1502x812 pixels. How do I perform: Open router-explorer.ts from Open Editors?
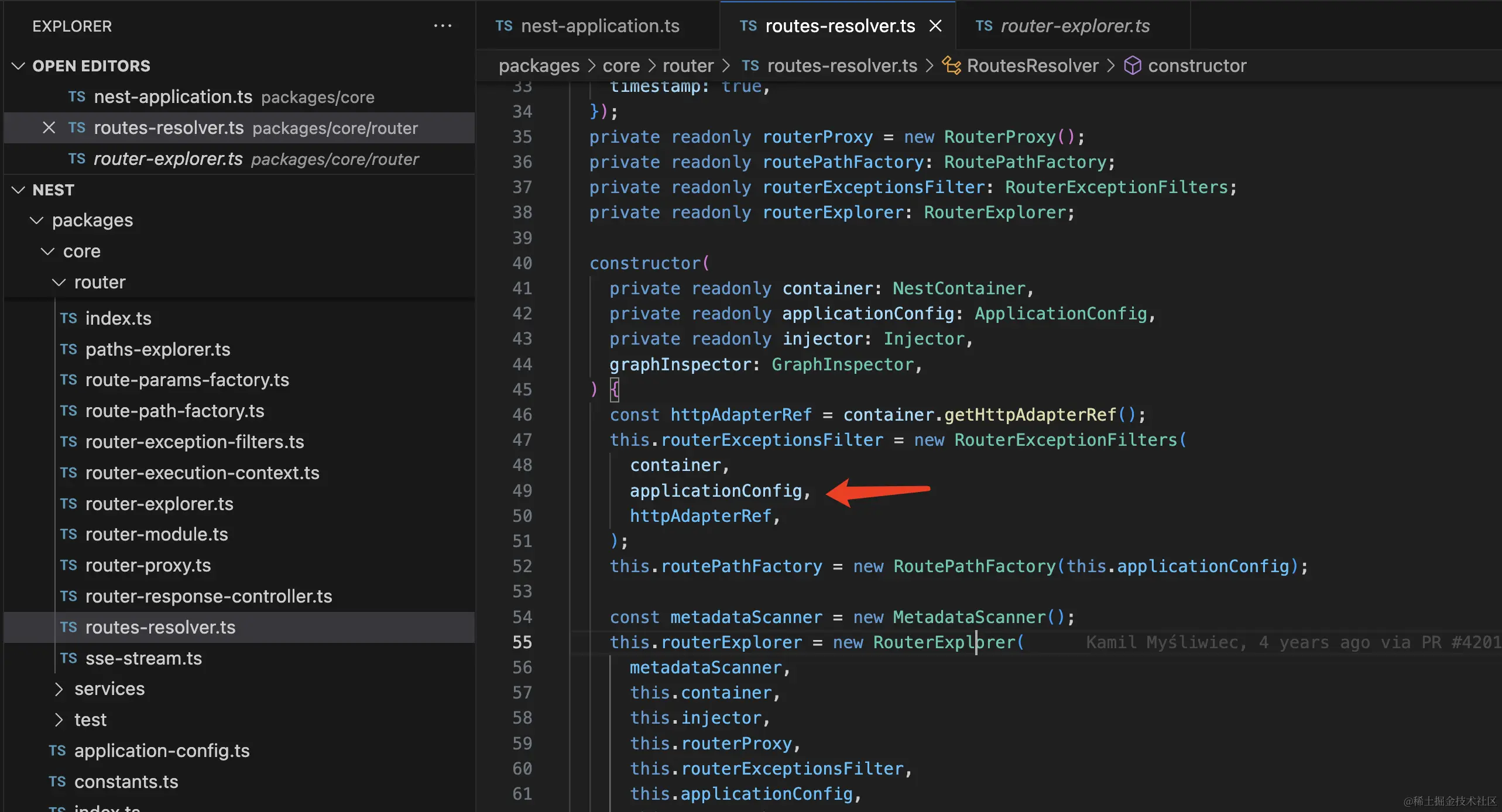point(239,159)
